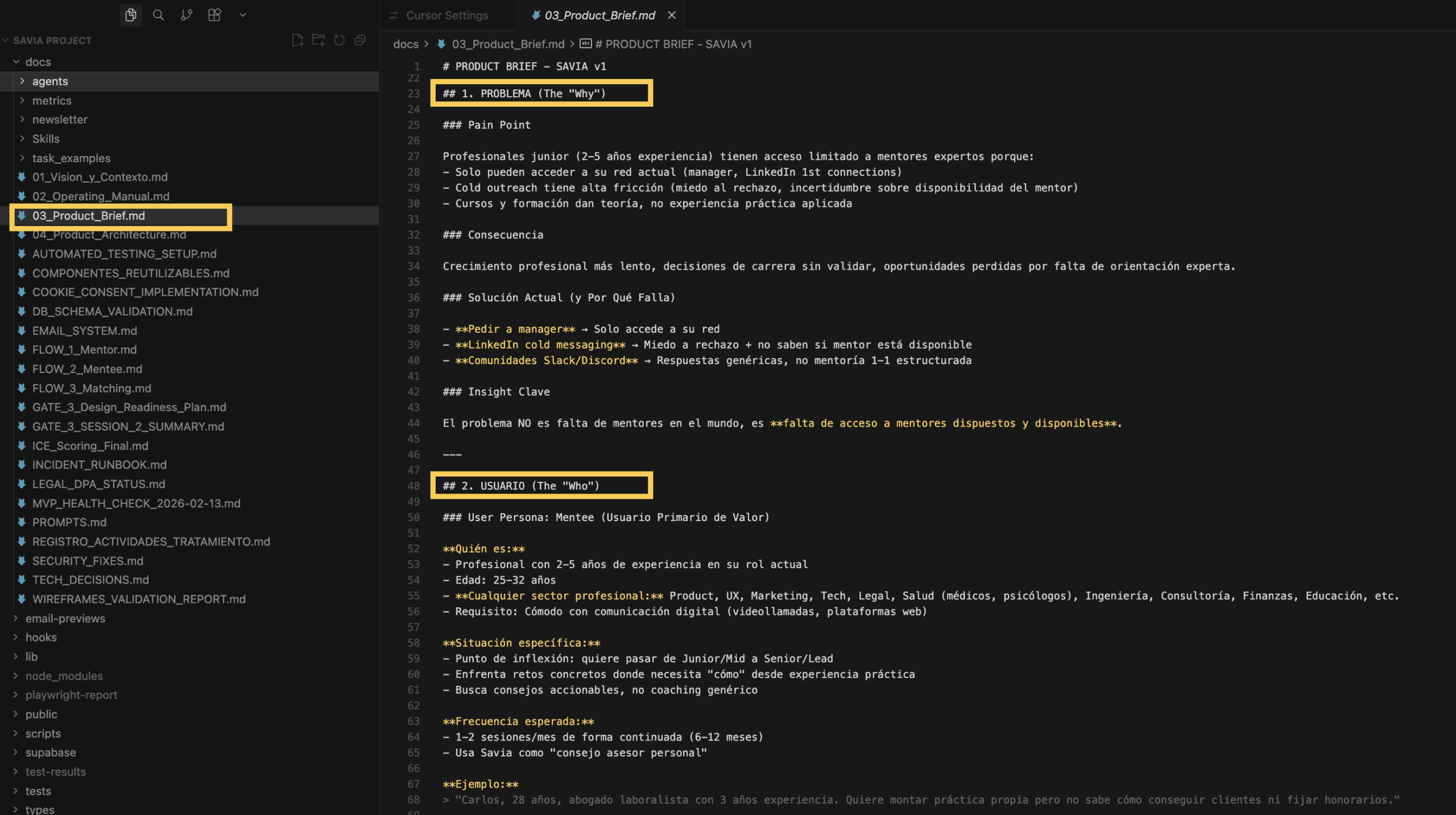Show more activity bar views chevron
1456x815 pixels.
(243, 15)
